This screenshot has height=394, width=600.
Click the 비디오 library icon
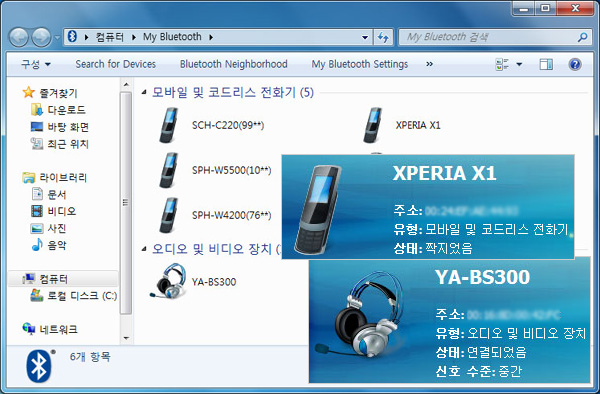(x=37, y=211)
